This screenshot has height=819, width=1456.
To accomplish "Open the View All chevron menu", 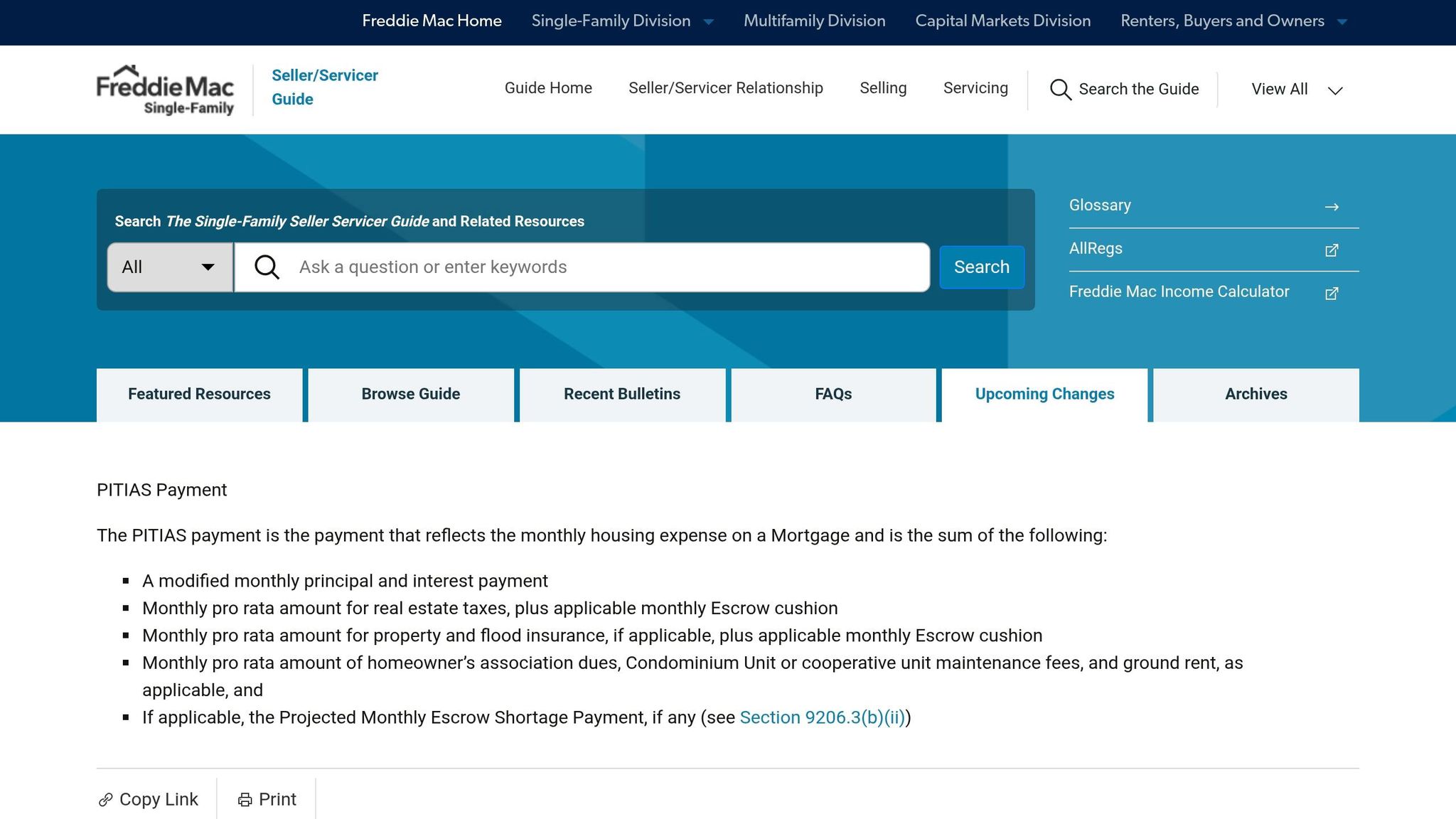I will [x=1335, y=90].
